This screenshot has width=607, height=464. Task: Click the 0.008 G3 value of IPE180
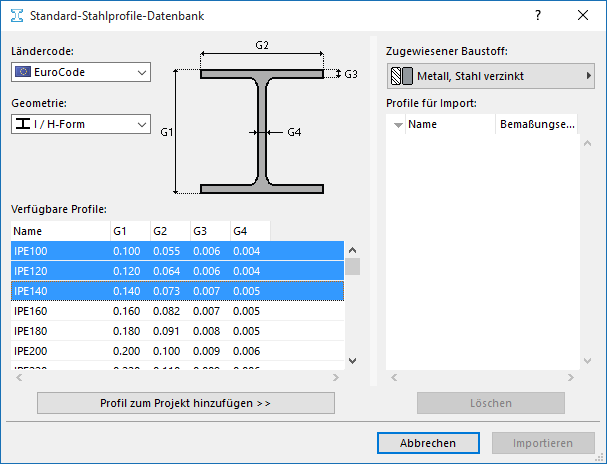(x=206, y=331)
